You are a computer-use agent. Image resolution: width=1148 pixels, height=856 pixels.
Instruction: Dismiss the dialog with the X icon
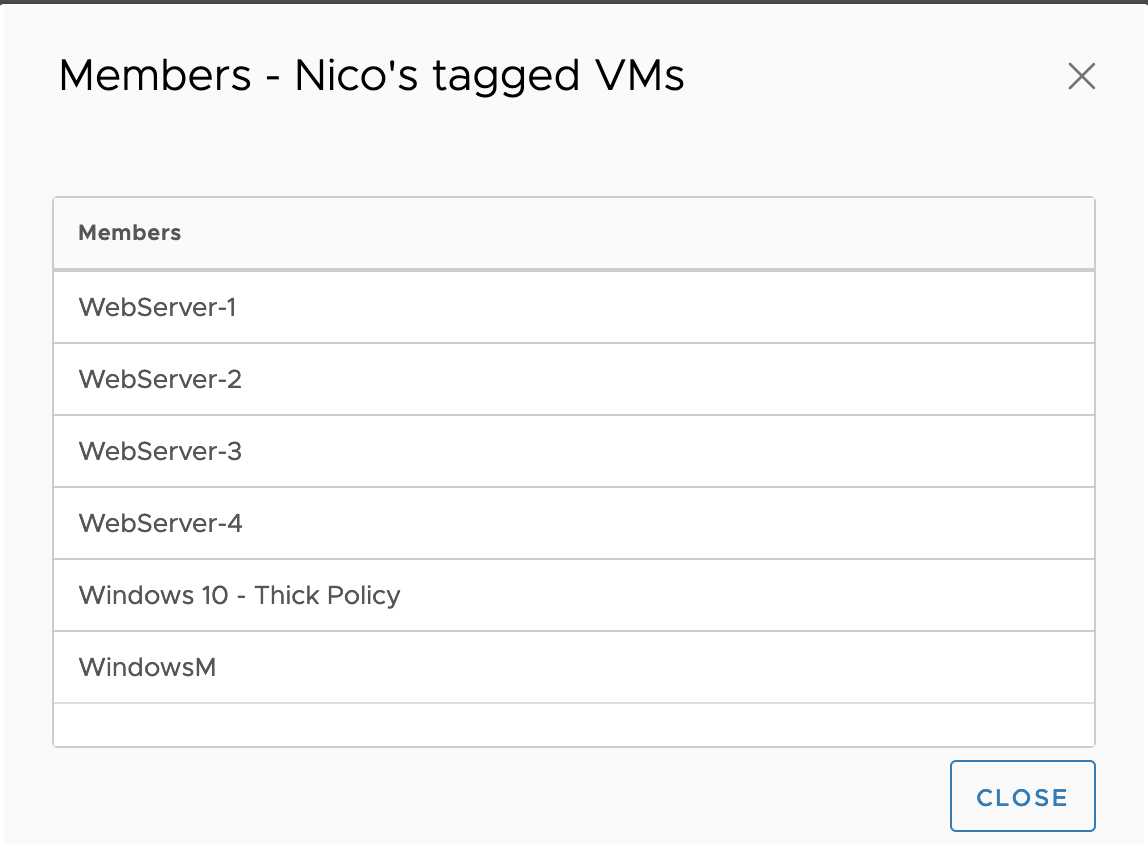[1081, 76]
